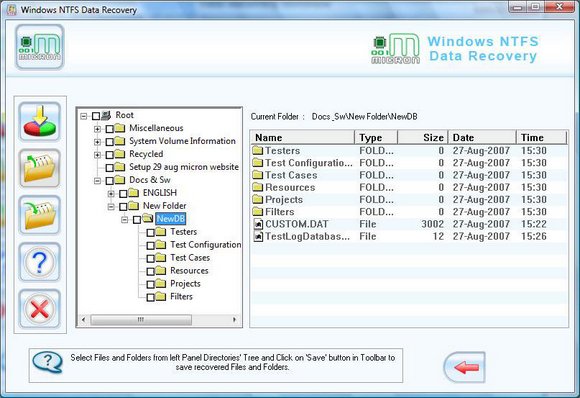Click the TestLogDatabas... file icon
The image size is (580, 398).
(x=258, y=236)
